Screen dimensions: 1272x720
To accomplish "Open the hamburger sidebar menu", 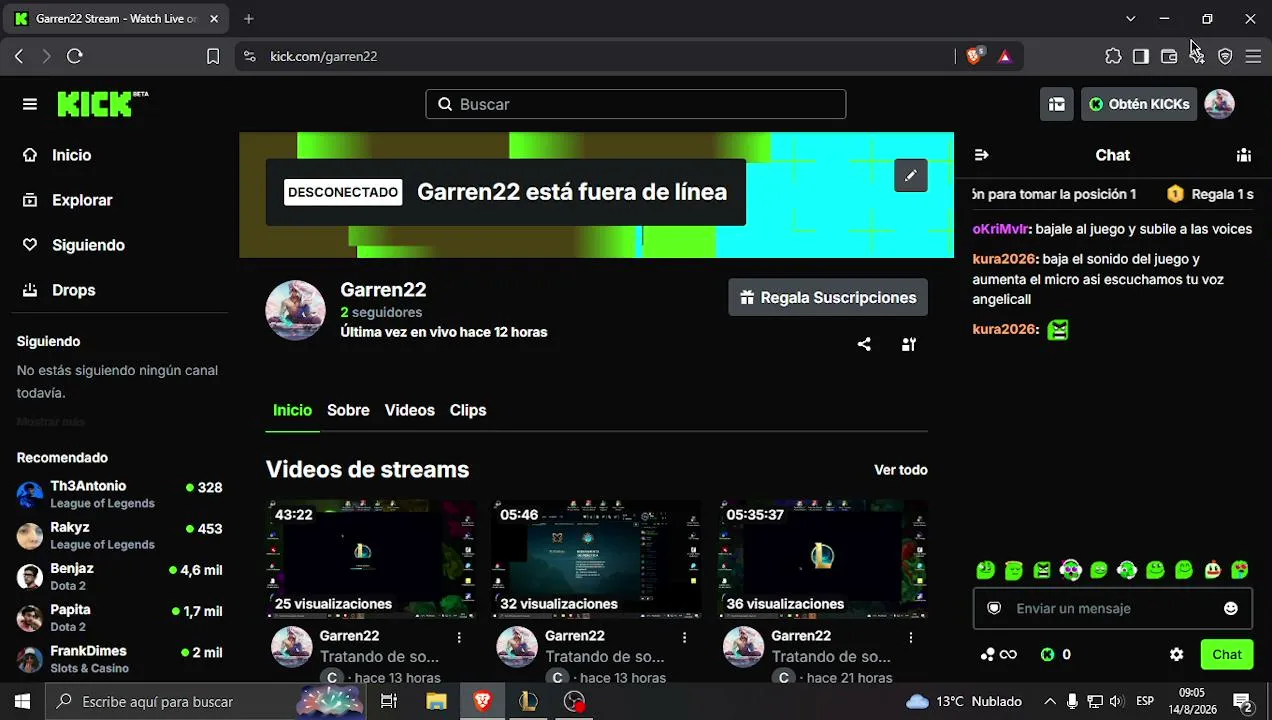I will point(30,104).
